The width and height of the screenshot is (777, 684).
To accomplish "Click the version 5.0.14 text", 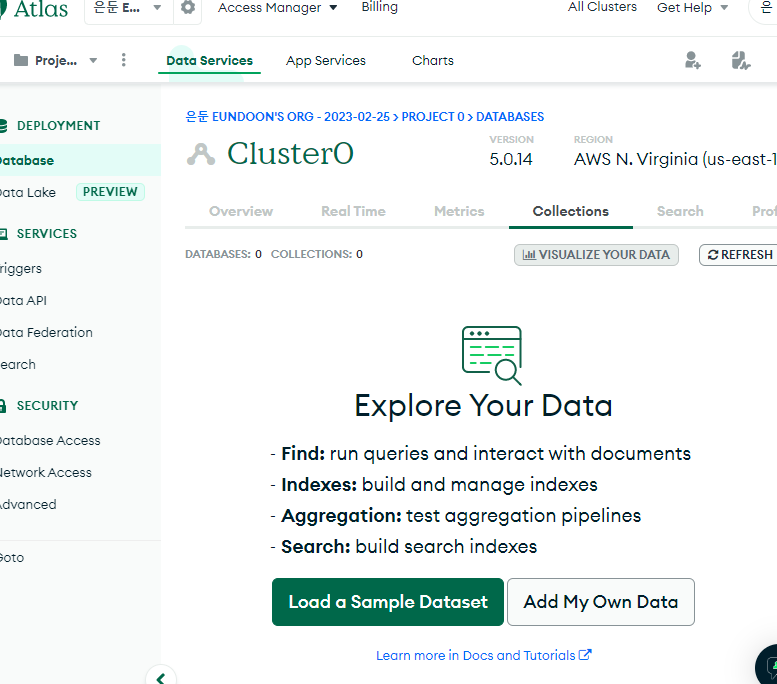I will [x=511, y=159].
